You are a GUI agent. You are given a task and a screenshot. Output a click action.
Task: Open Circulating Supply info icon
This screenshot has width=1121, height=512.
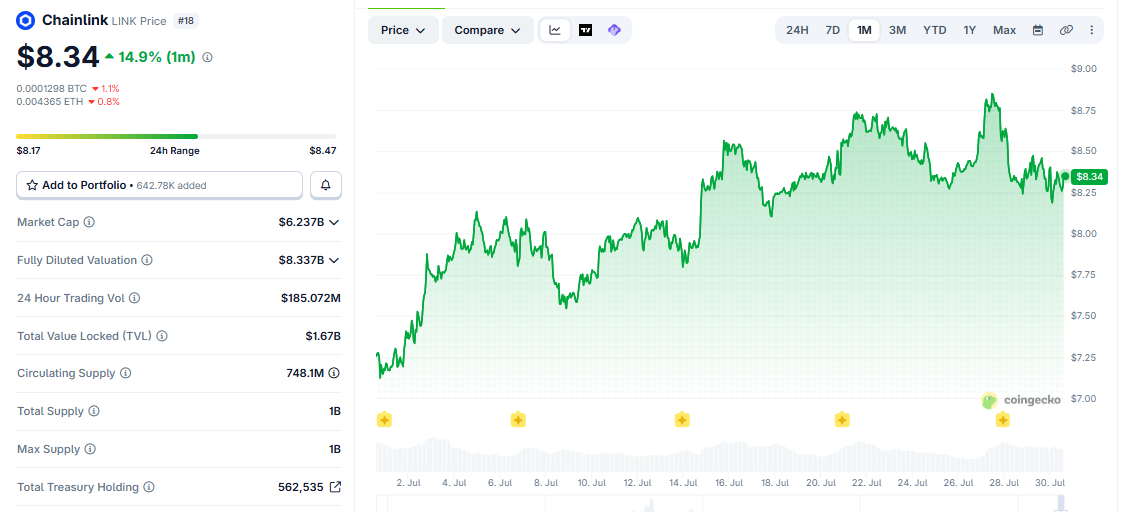tap(125, 373)
